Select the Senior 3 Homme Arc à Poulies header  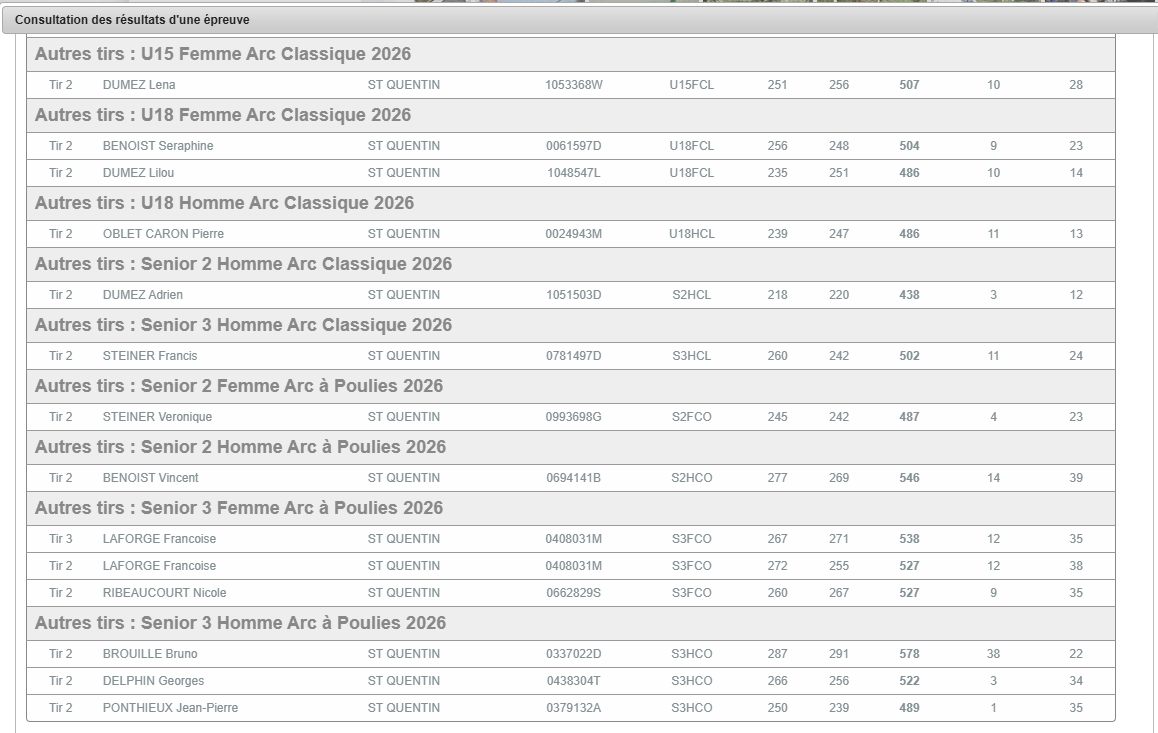point(240,623)
